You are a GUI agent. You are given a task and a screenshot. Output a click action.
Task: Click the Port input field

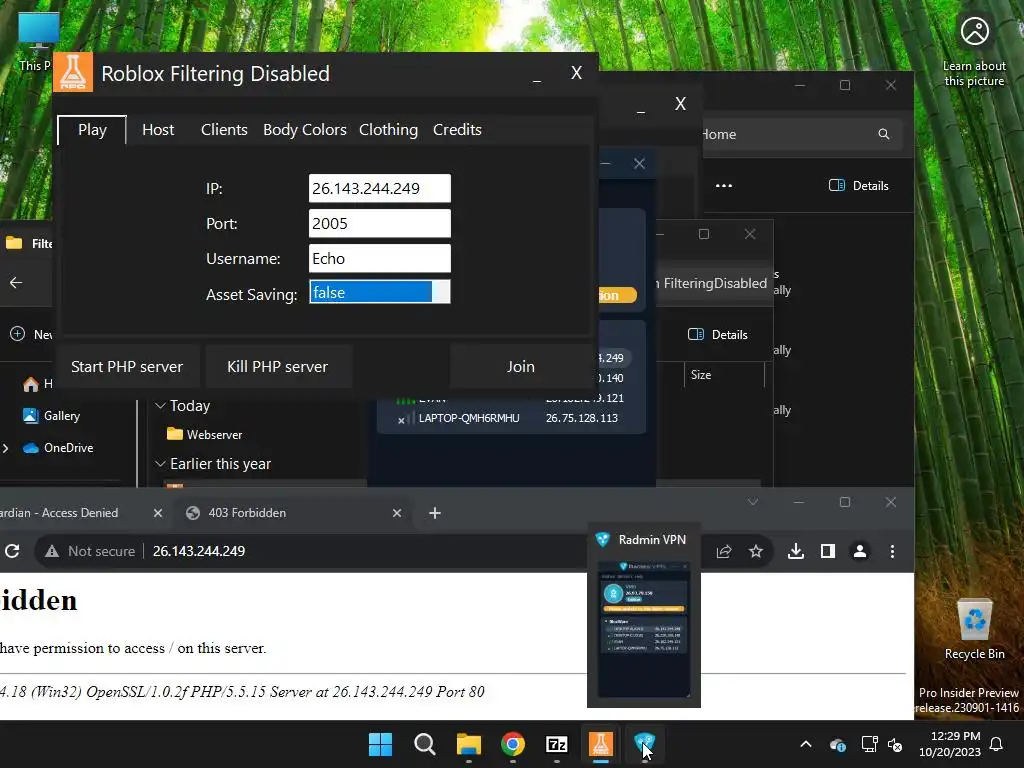[379, 223]
